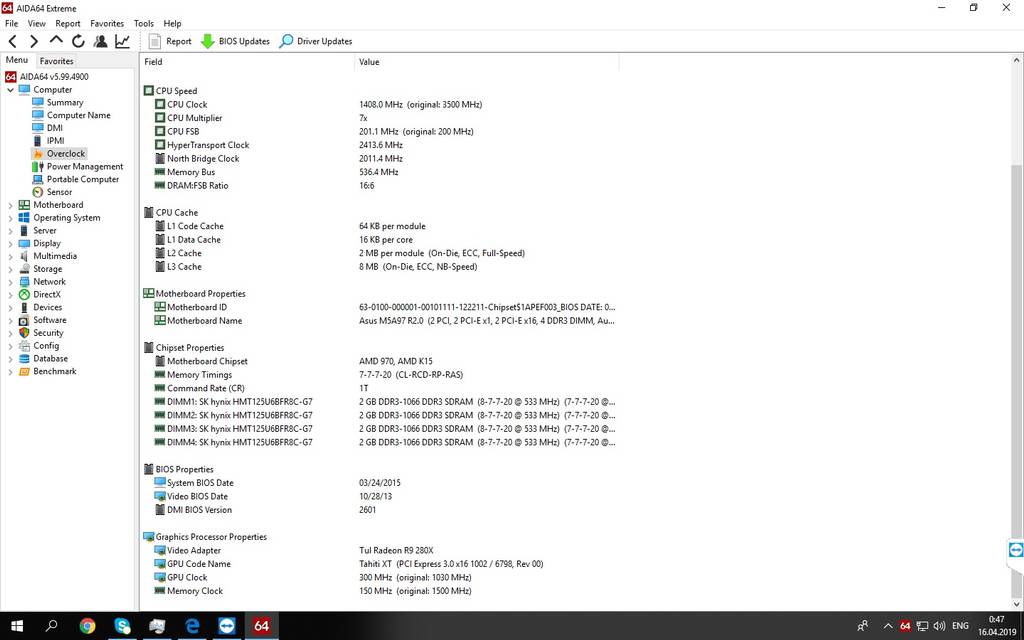Open Google Chrome from the taskbar
This screenshot has width=1024, height=640.
coord(87,626)
